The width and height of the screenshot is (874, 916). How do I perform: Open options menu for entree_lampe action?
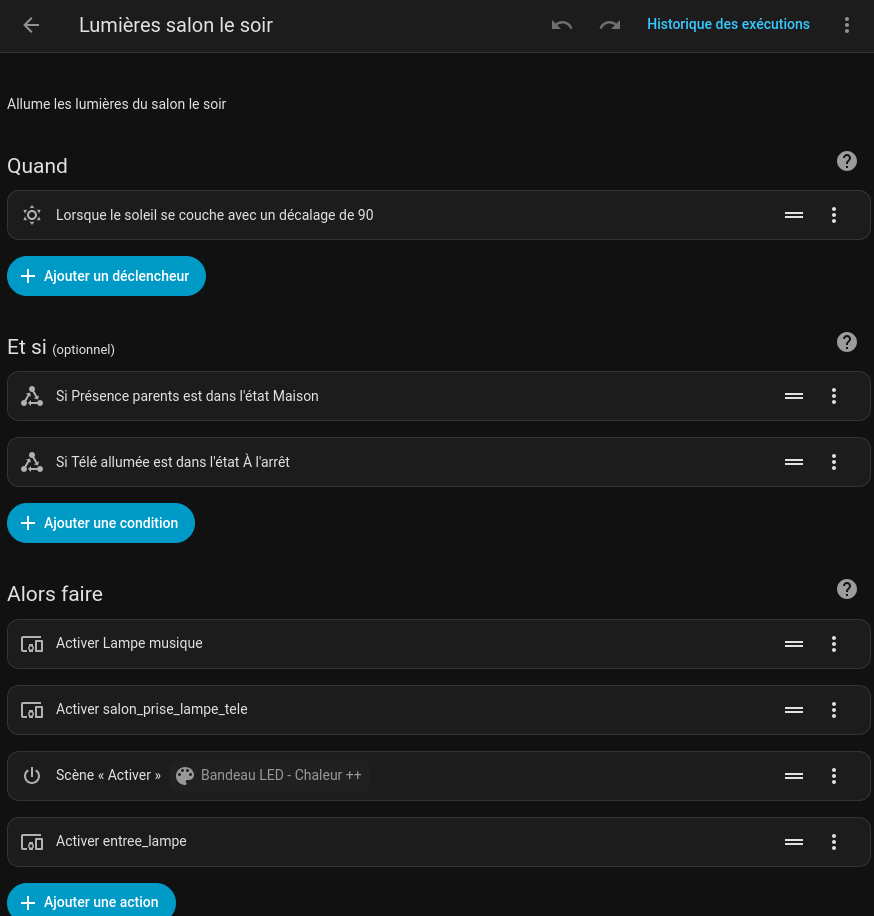coord(834,842)
